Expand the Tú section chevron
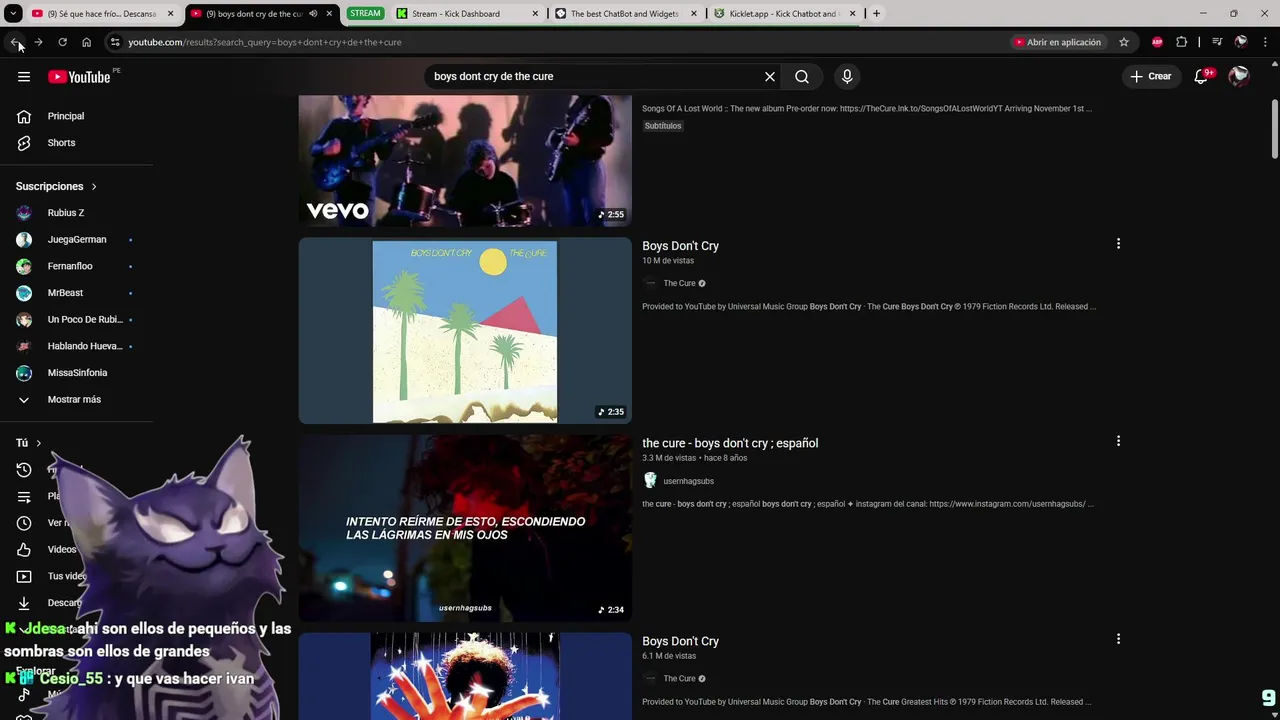Image resolution: width=1280 pixels, height=720 pixels. click(x=38, y=443)
